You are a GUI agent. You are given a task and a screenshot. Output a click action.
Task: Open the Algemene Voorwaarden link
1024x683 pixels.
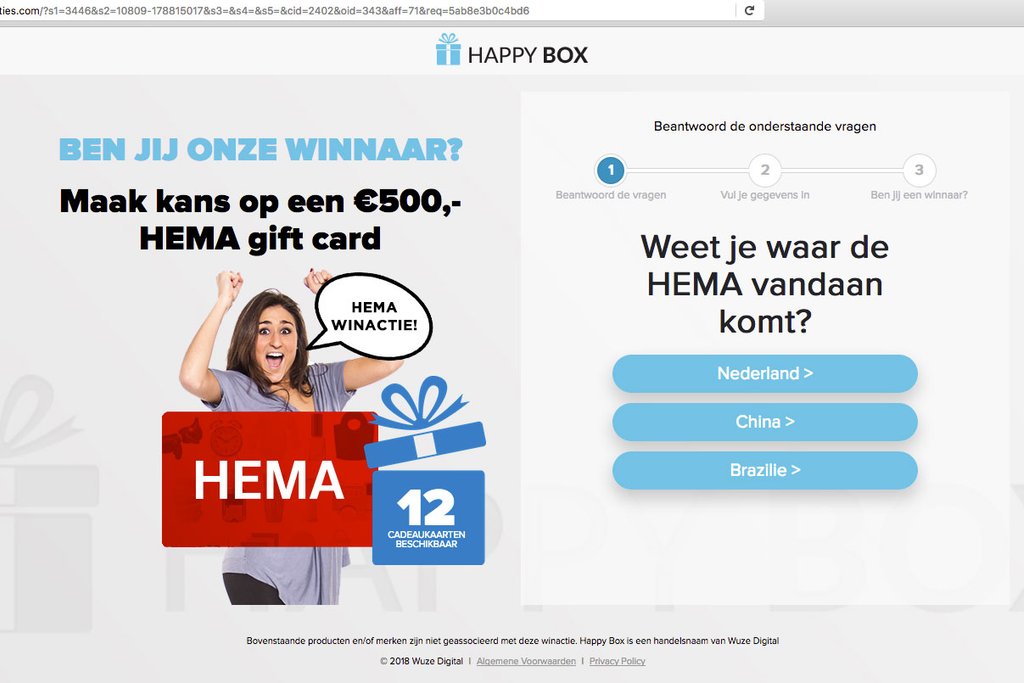pos(526,661)
